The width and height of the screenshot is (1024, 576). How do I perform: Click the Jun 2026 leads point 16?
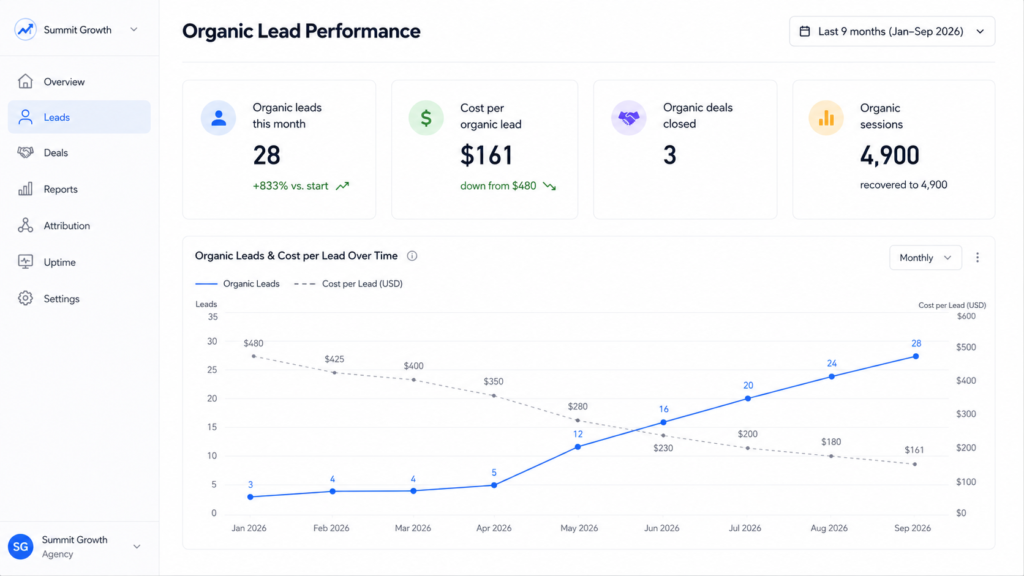(x=664, y=423)
